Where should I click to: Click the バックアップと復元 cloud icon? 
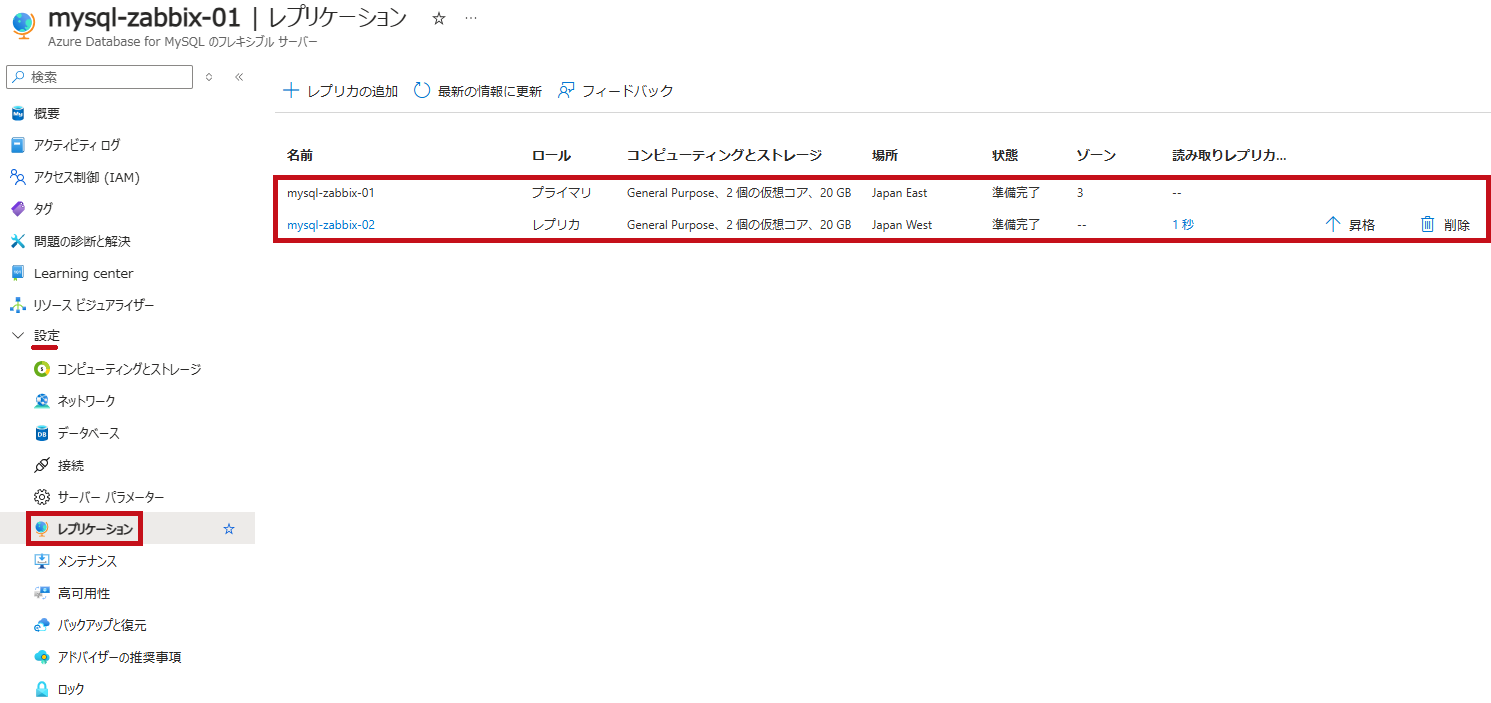click(42, 625)
